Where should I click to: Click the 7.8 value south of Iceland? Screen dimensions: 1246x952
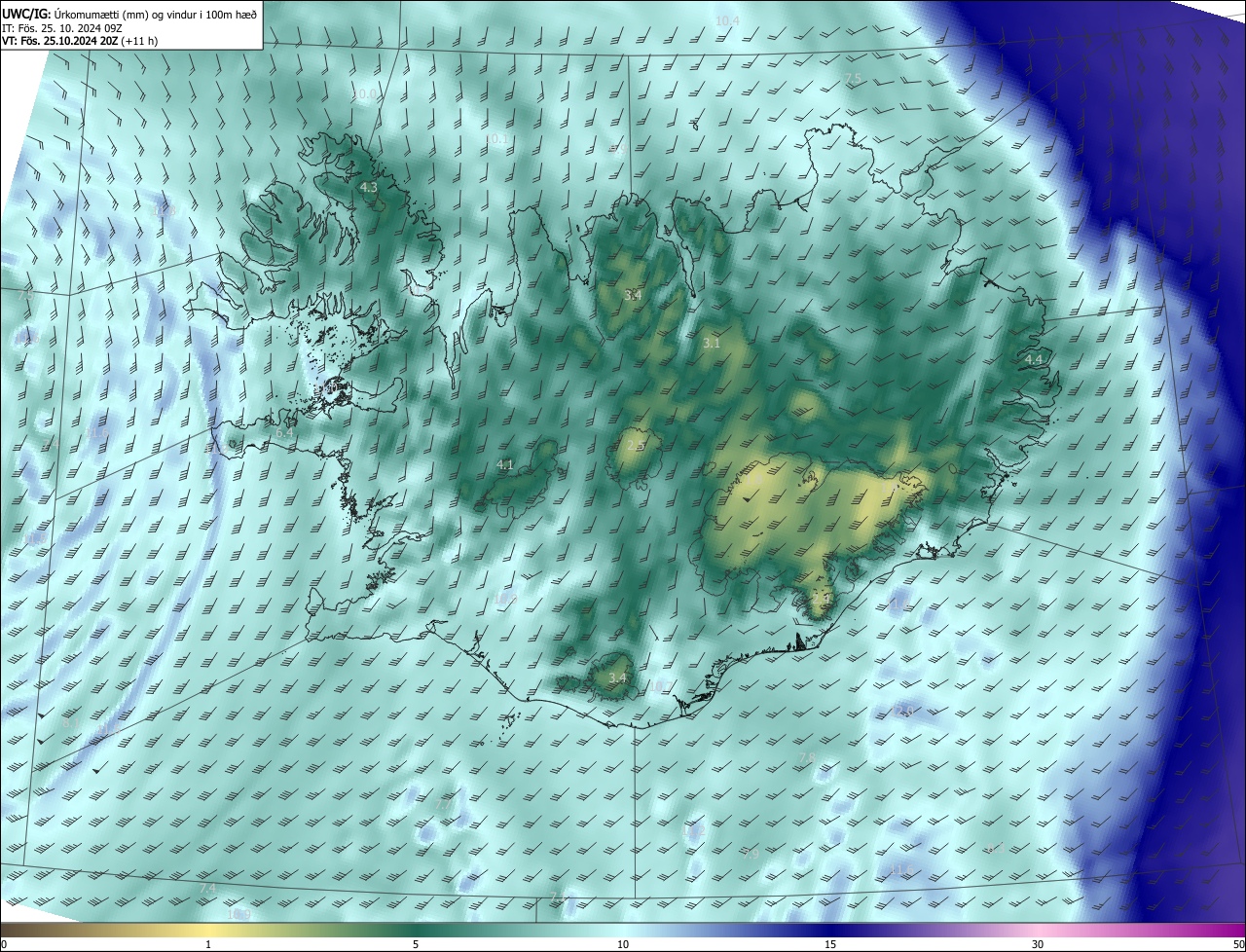(806, 758)
